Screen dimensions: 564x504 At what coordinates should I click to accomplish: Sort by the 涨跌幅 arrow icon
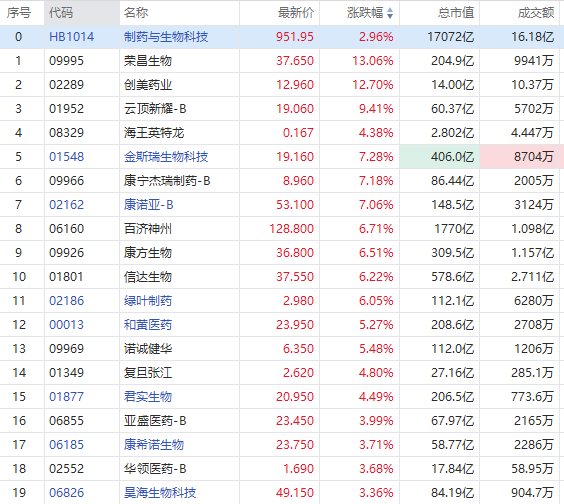pyautogui.click(x=390, y=13)
